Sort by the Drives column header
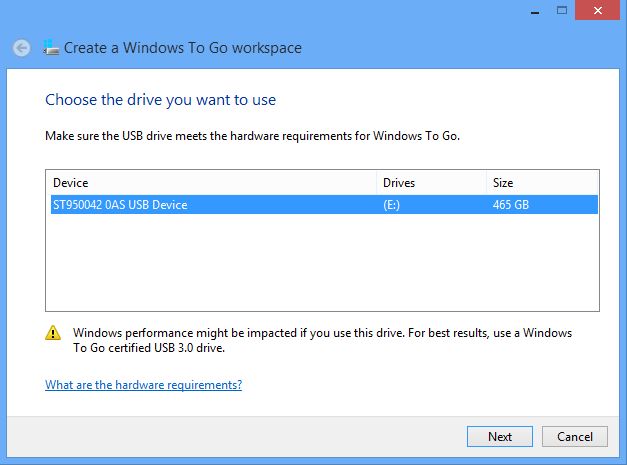 431,183
